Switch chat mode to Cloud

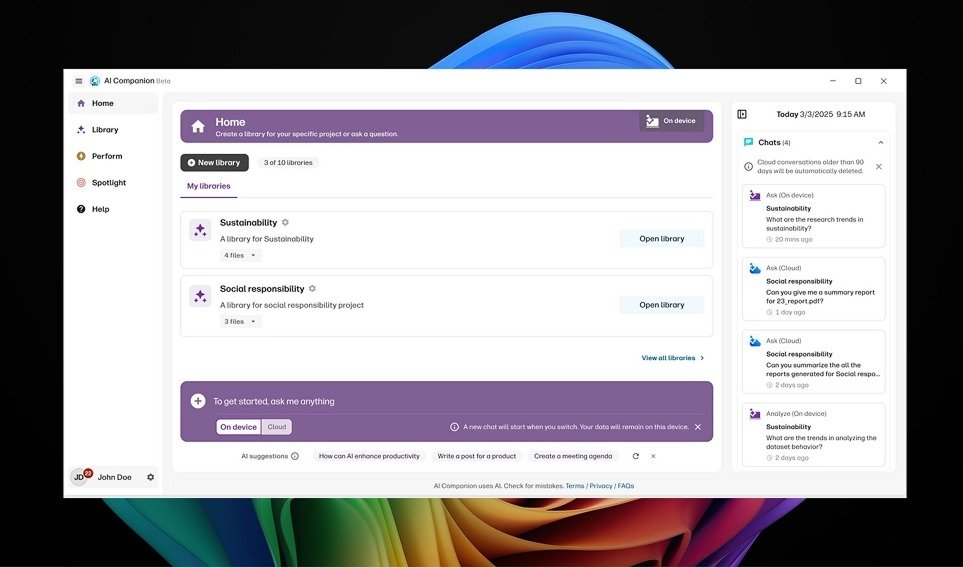coord(277,427)
